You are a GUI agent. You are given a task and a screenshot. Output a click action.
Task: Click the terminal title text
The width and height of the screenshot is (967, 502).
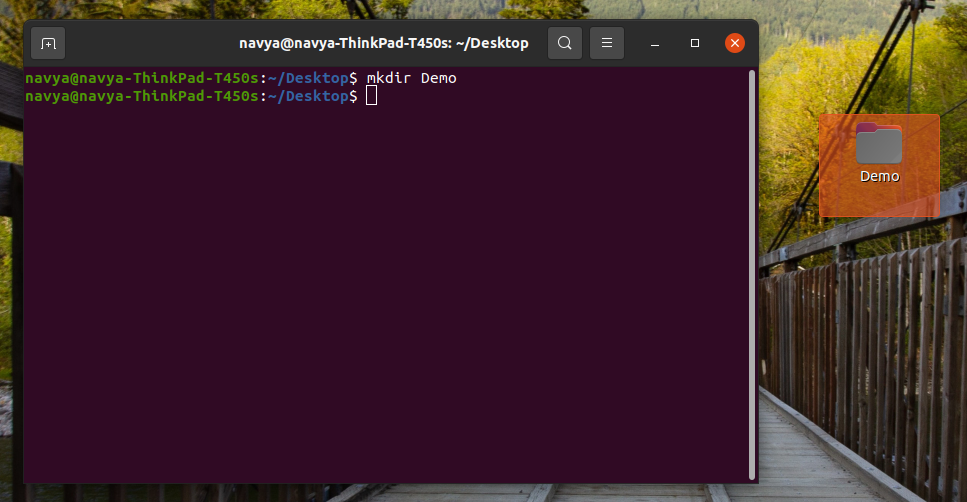coord(384,43)
